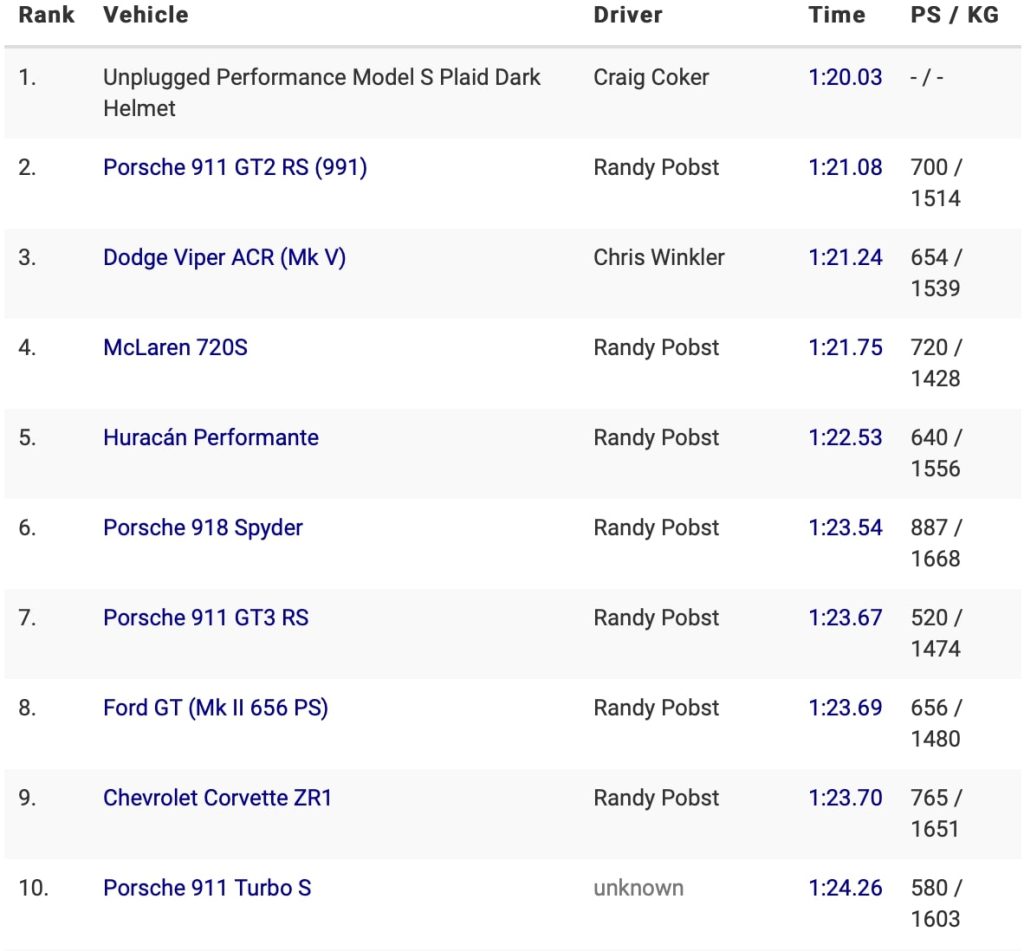Click the 887 / 1668 power-weight value
The image size is (1024, 951).
(x=936, y=543)
